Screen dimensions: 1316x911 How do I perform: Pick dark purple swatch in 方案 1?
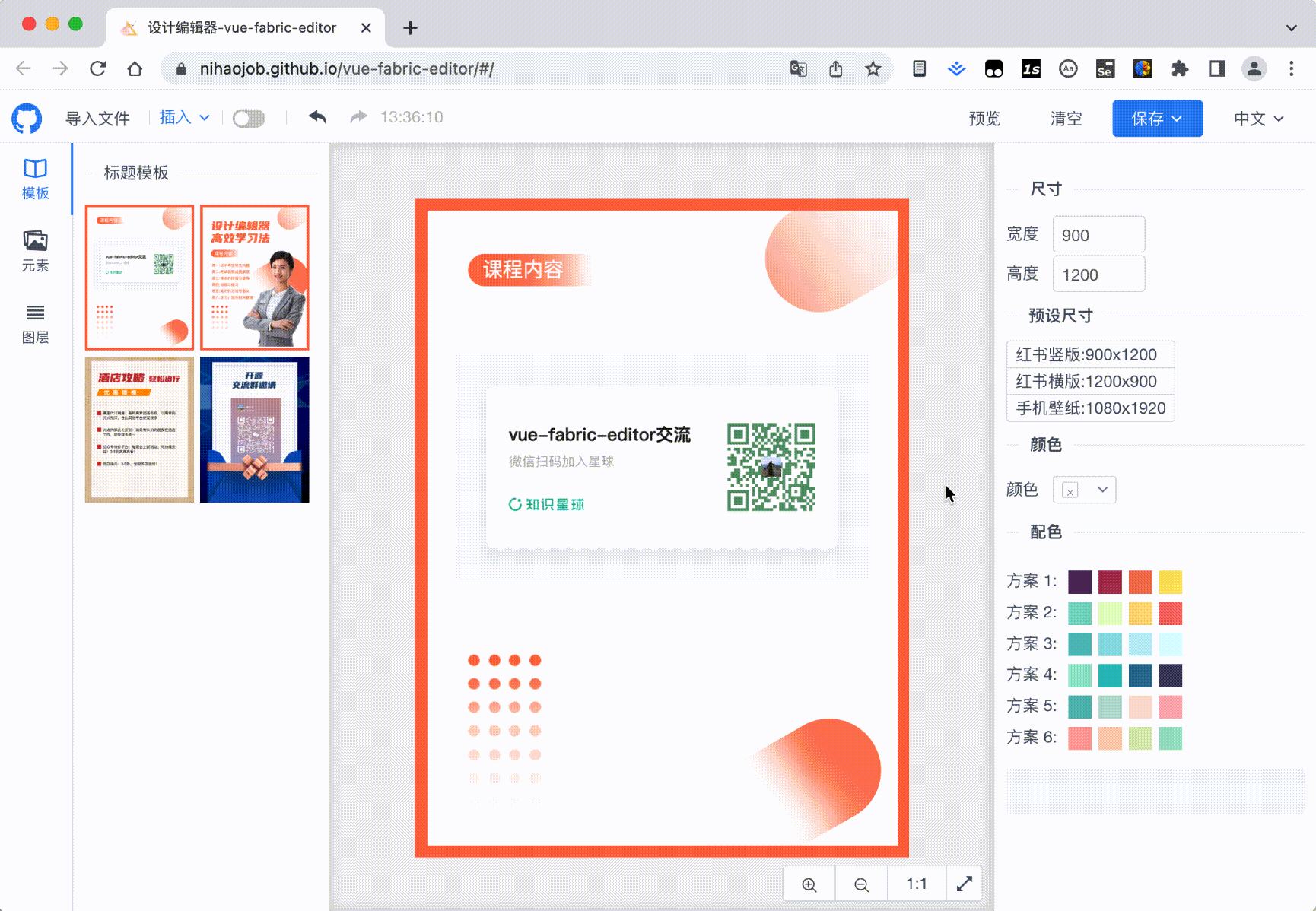1079,582
